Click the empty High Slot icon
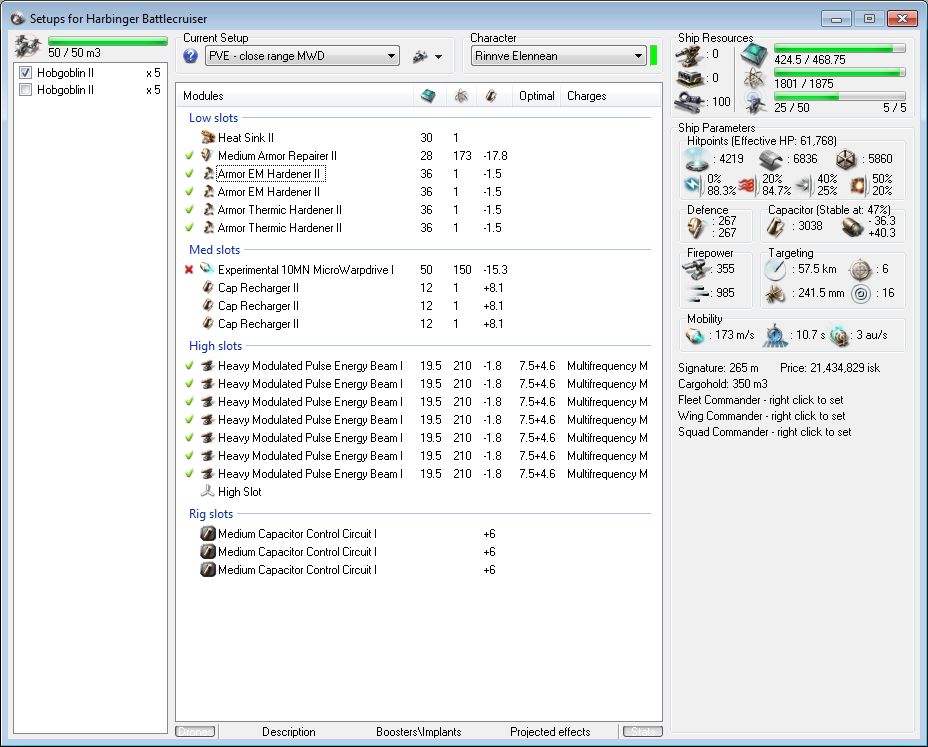This screenshot has width=928, height=747. [207, 491]
